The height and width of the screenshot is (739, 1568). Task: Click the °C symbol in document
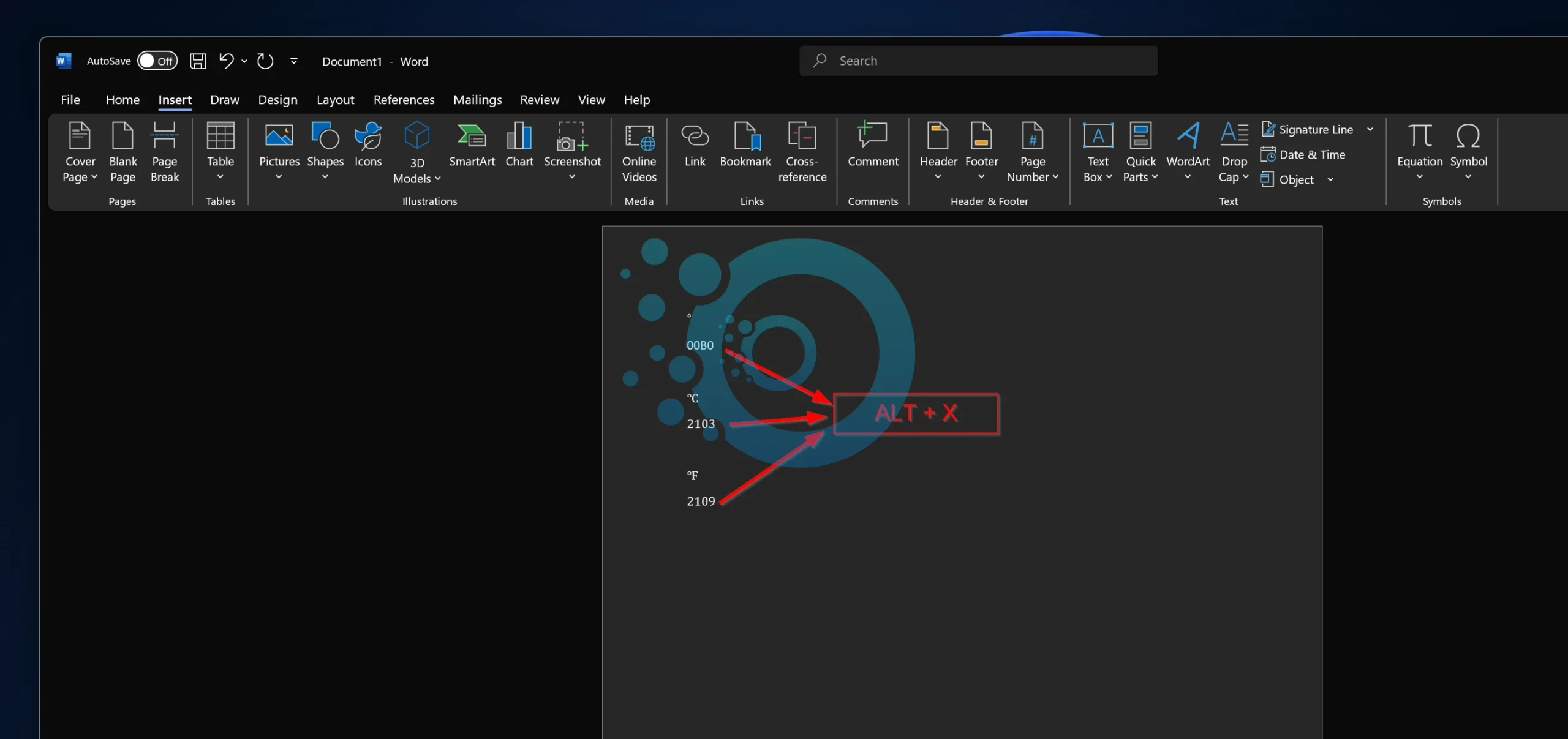[692, 398]
